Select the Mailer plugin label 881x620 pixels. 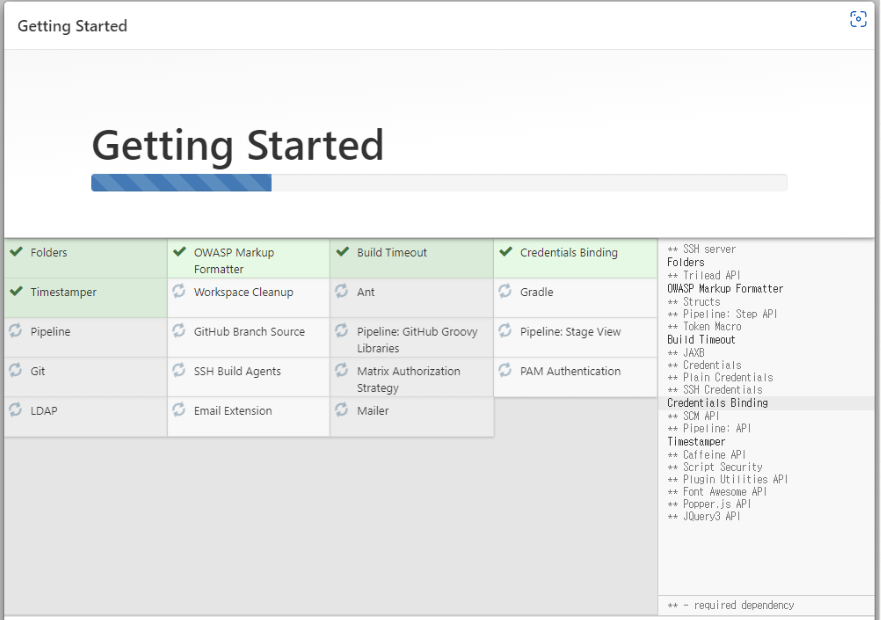pos(373,411)
